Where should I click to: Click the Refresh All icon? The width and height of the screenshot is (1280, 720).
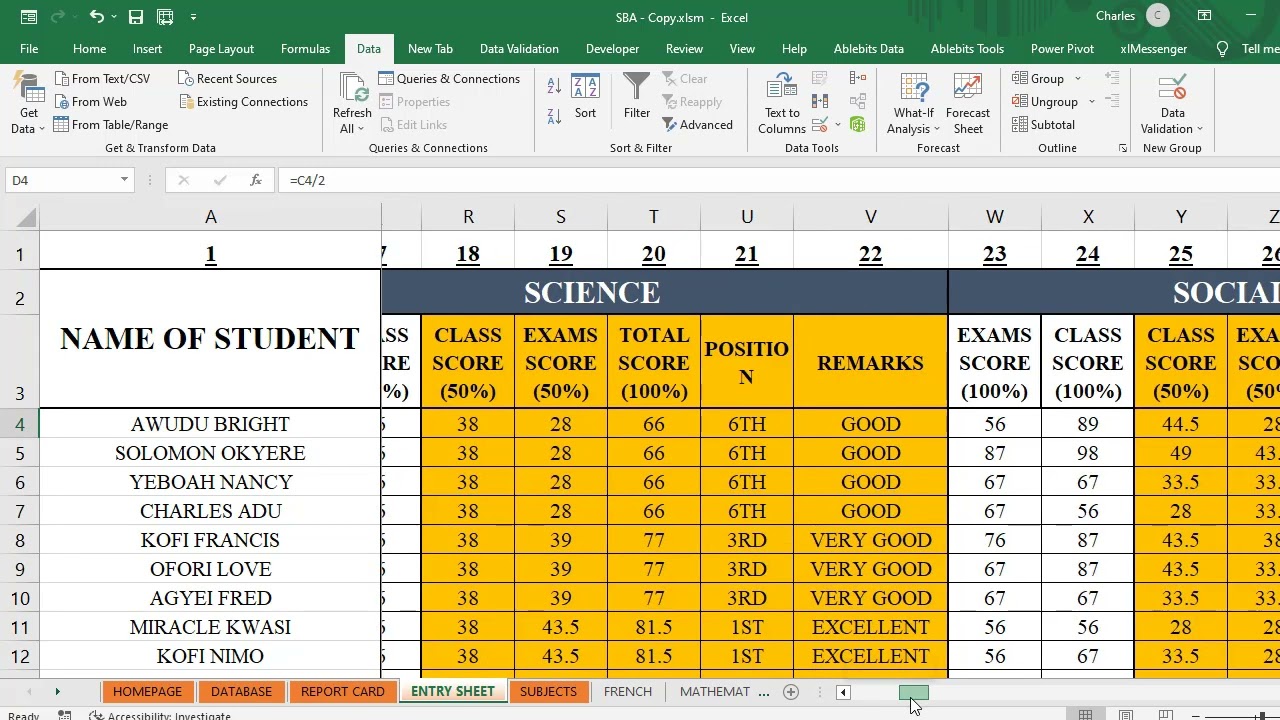click(x=352, y=88)
